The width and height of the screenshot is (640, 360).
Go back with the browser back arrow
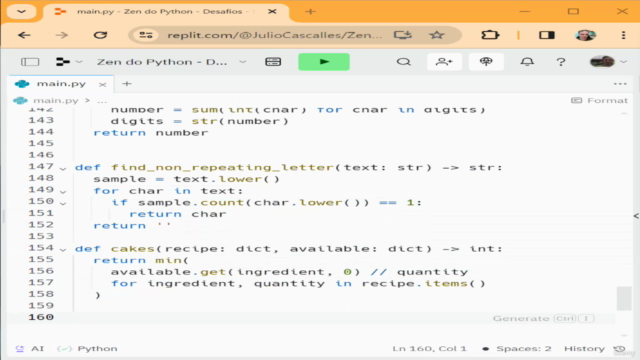[x=24, y=35]
